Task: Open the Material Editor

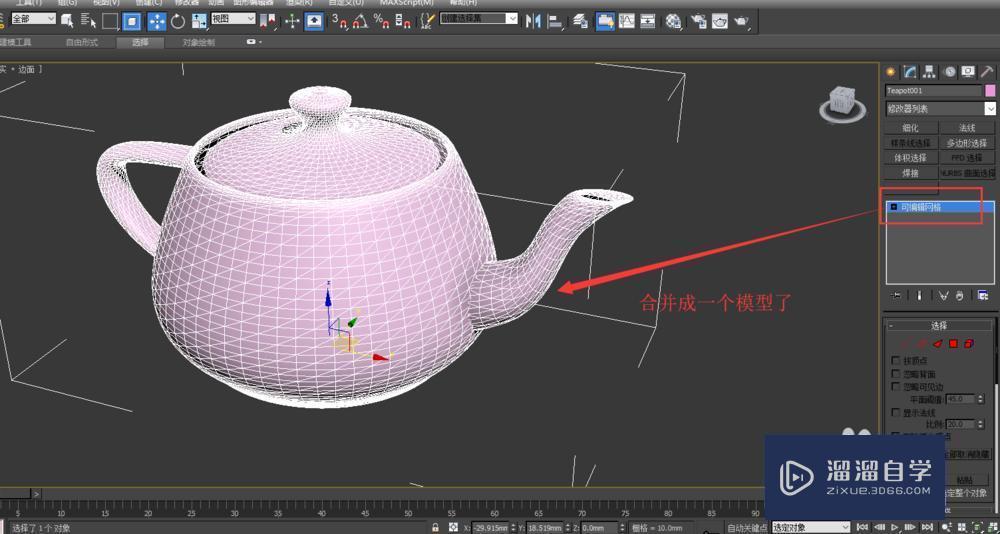Action: [673, 20]
